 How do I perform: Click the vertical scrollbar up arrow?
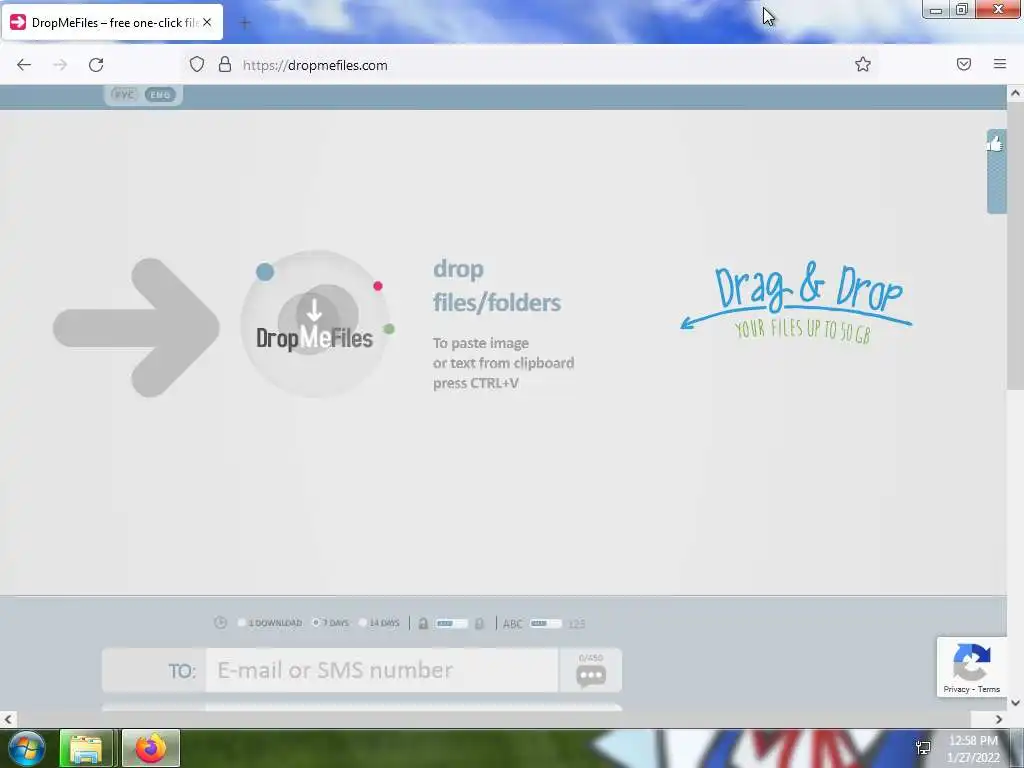click(1015, 93)
